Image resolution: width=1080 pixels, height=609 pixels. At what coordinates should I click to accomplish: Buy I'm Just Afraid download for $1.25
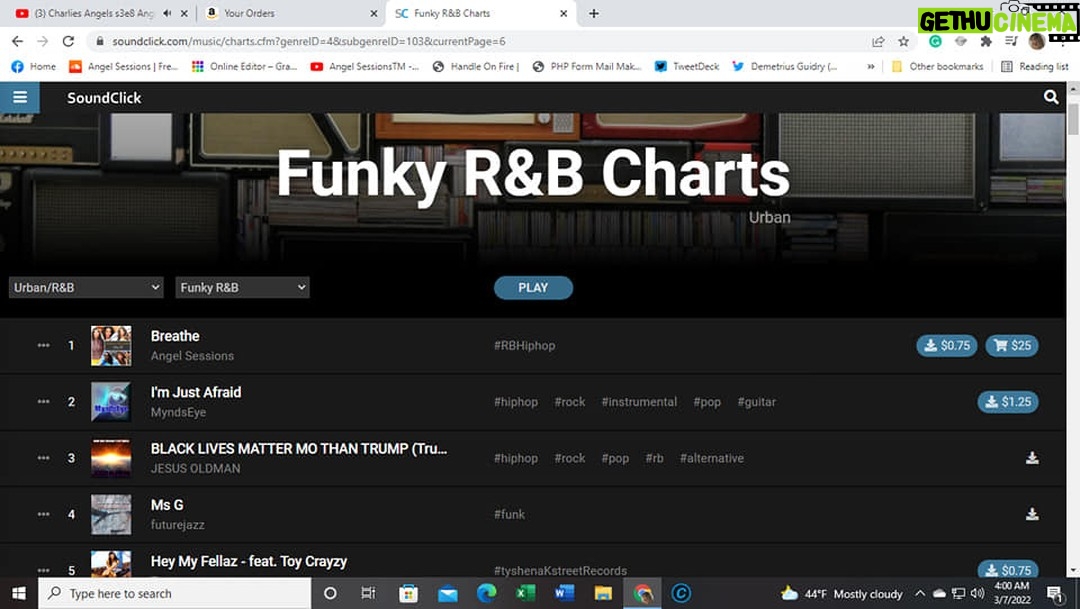pos(1008,402)
